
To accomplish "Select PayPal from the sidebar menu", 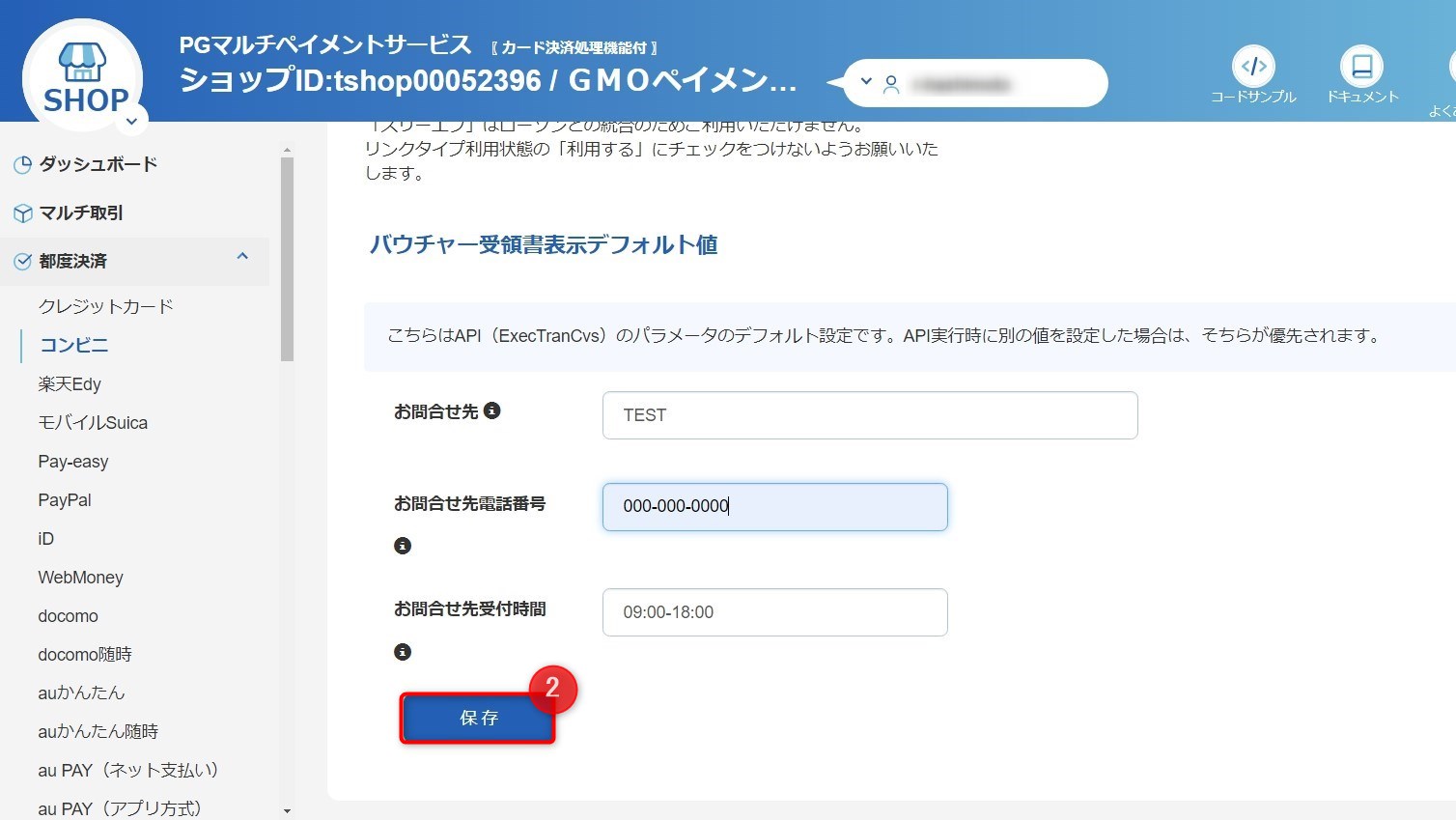I will point(65,500).
